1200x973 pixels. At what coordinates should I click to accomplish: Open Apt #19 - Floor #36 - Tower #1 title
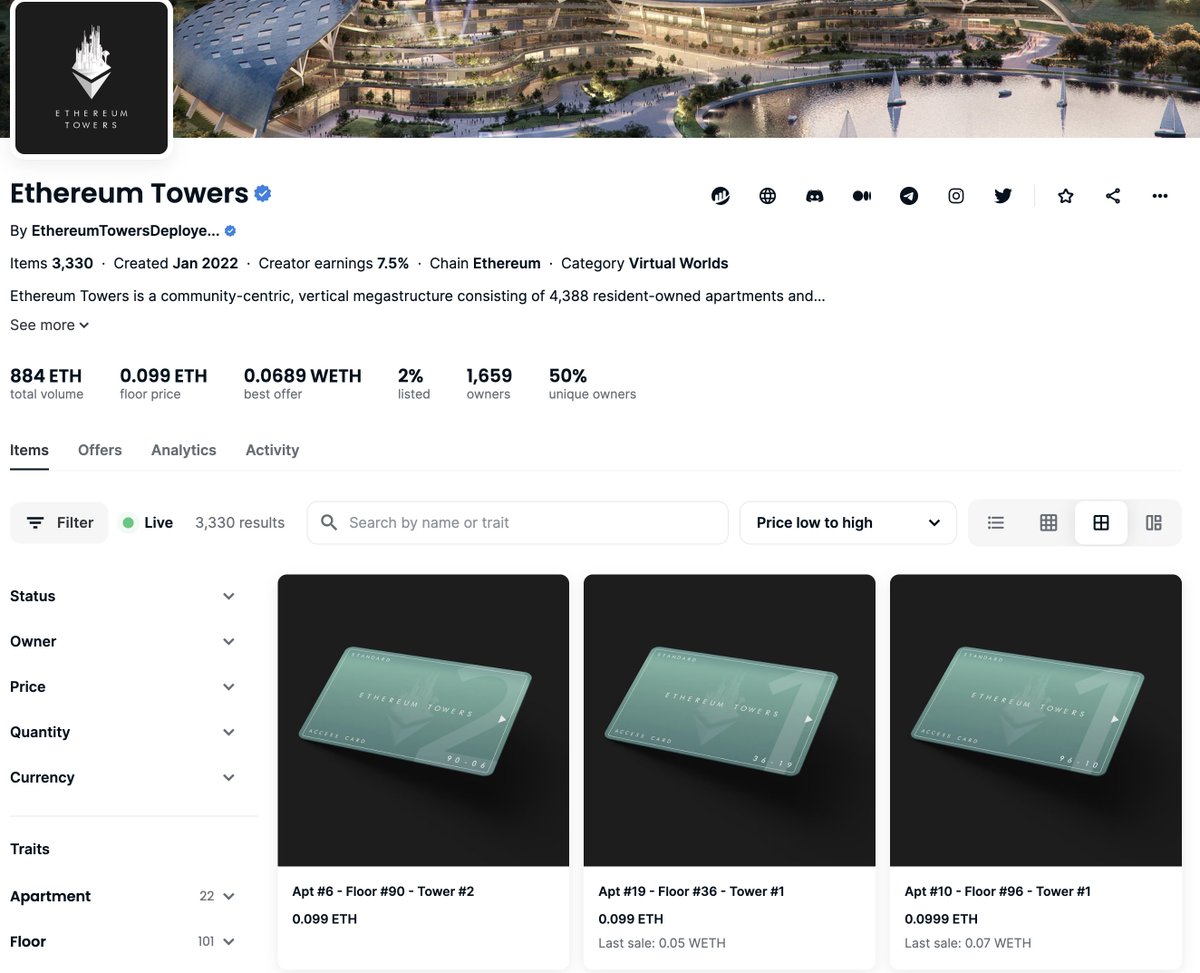click(x=691, y=891)
